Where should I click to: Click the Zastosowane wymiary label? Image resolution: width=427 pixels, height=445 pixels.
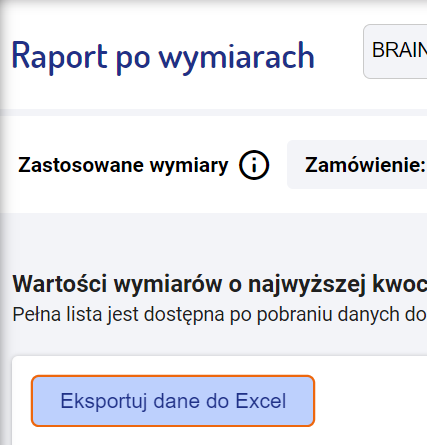(123, 165)
